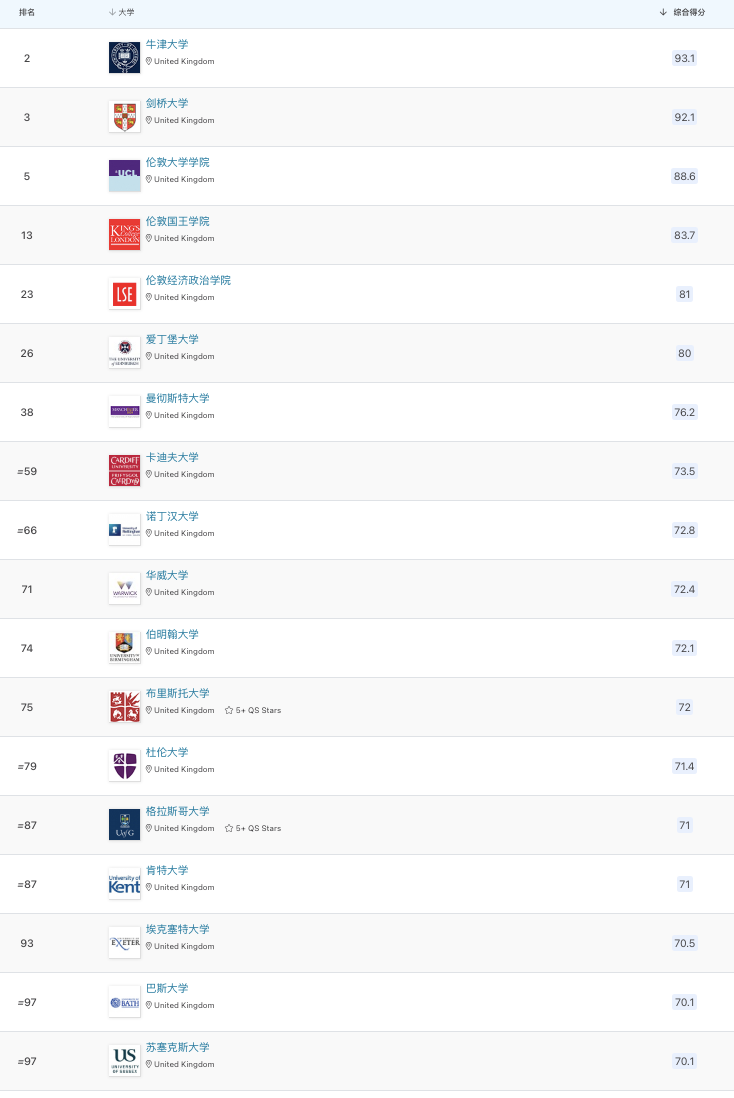Viewport: 734px width, 1098px height.
Task: Open the 曼彻斯特大学 link
Action: point(177,398)
